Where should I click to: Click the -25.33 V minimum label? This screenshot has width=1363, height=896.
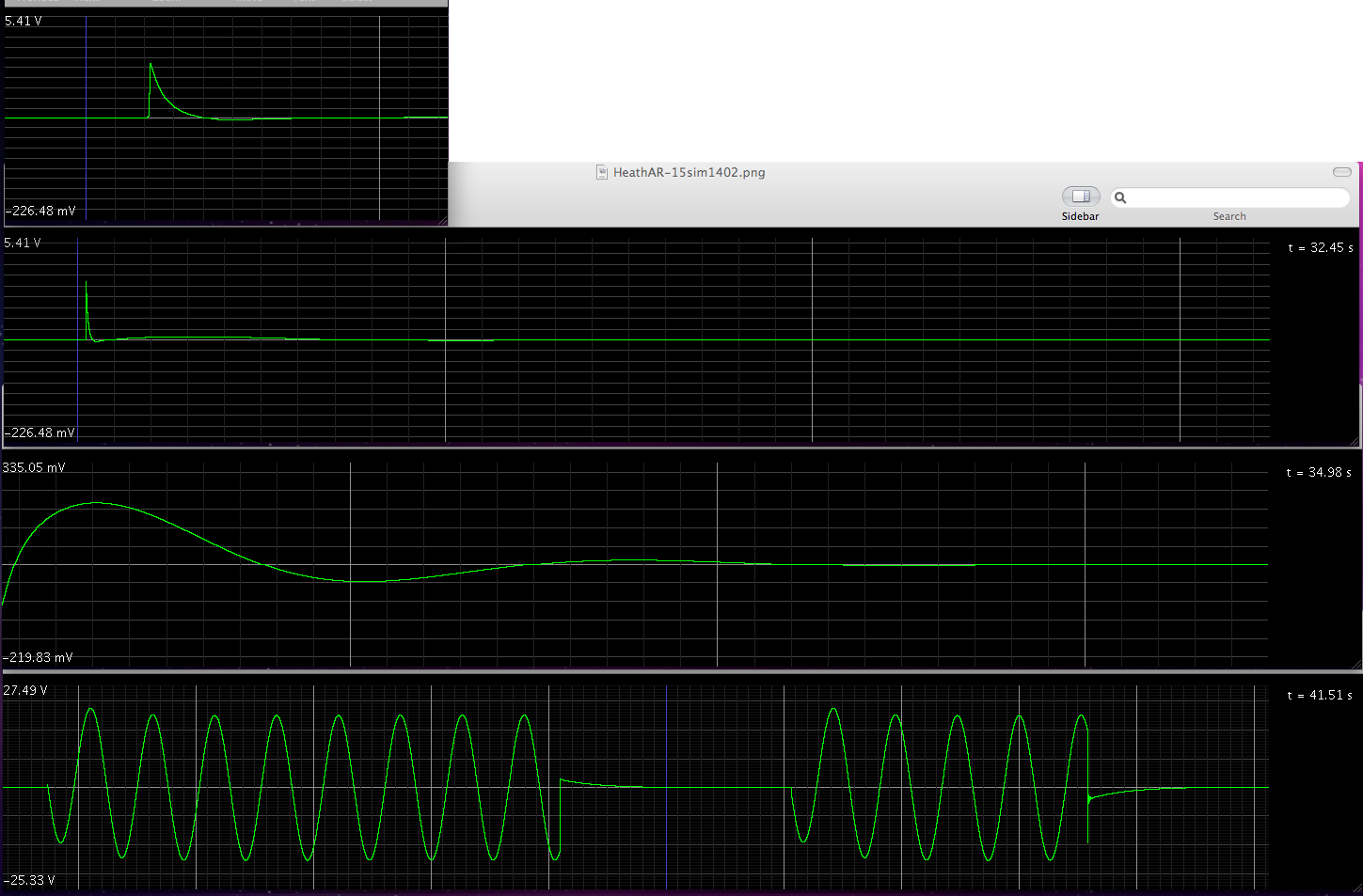tap(29, 880)
